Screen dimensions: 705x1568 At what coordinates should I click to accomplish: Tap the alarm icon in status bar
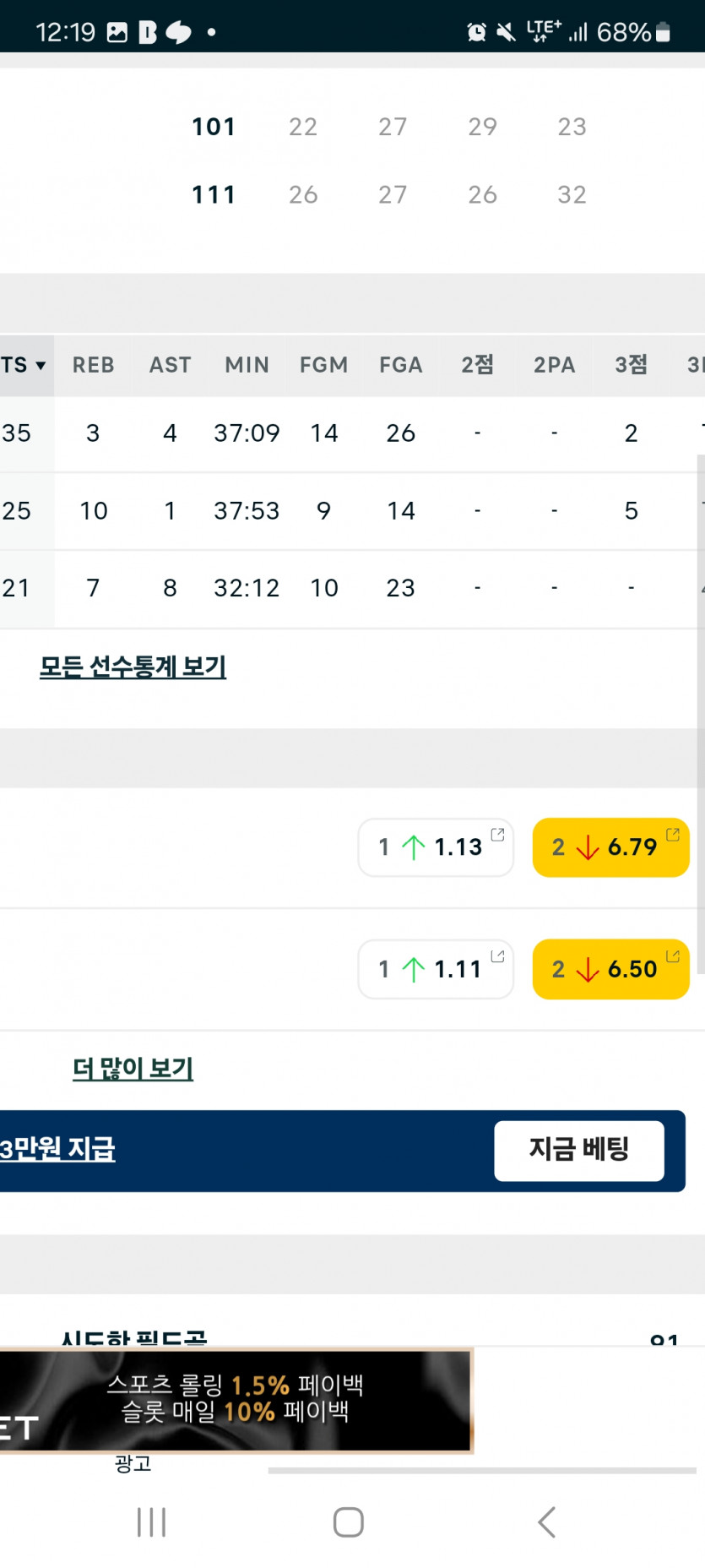tap(476, 32)
